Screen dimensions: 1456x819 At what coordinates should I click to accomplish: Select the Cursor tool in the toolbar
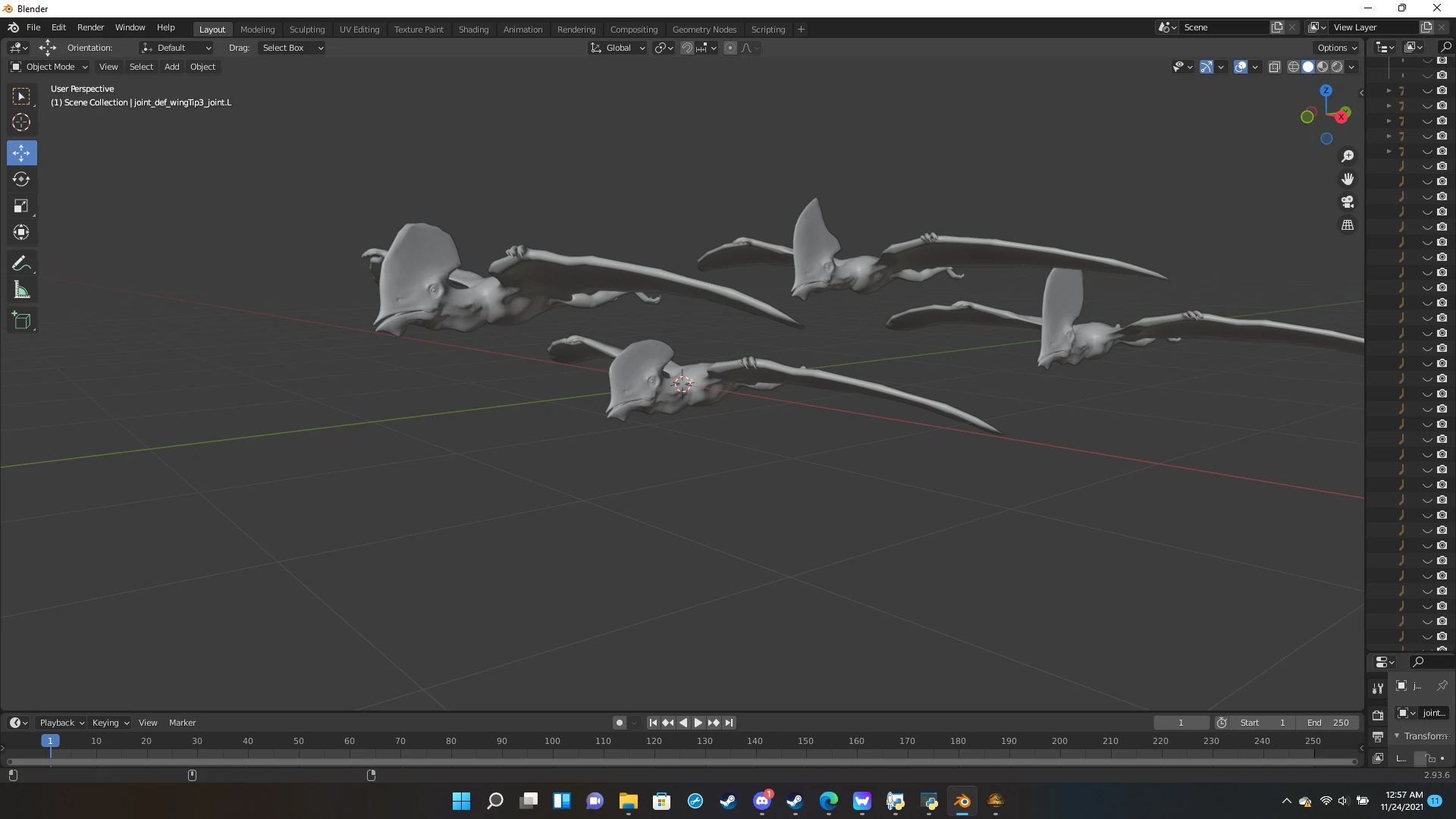coord(21,123)
